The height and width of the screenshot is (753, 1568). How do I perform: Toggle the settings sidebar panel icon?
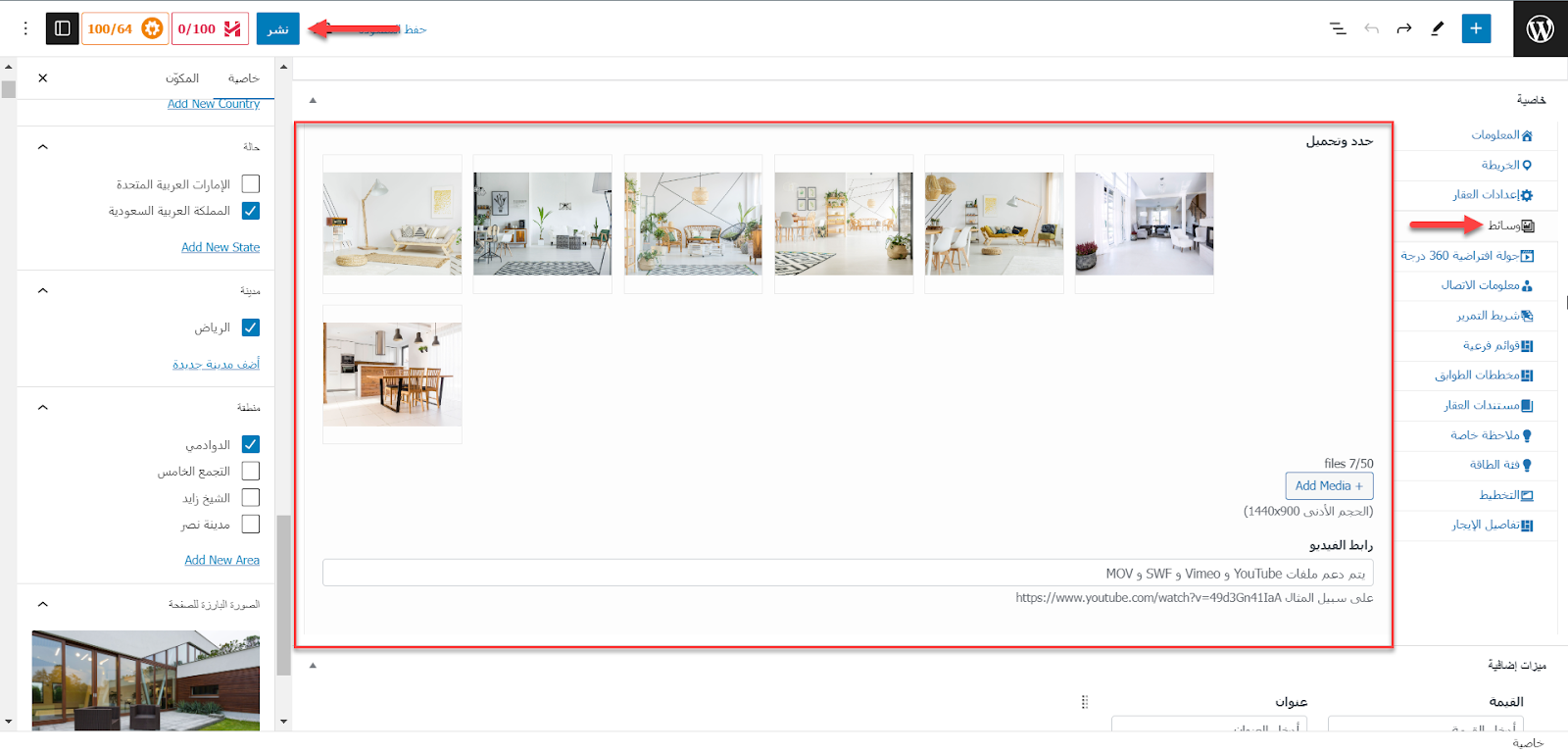tap(63, 28)
